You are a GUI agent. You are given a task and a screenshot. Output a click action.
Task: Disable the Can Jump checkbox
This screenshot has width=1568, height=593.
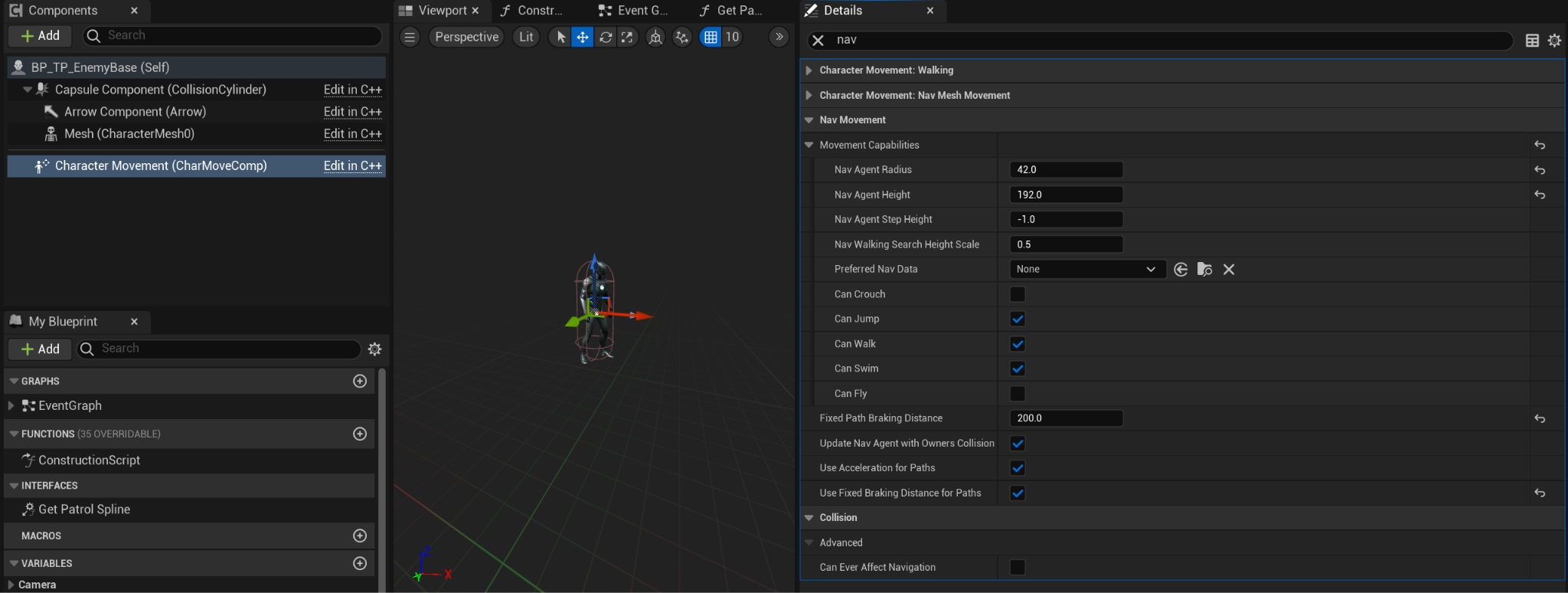1018,319
